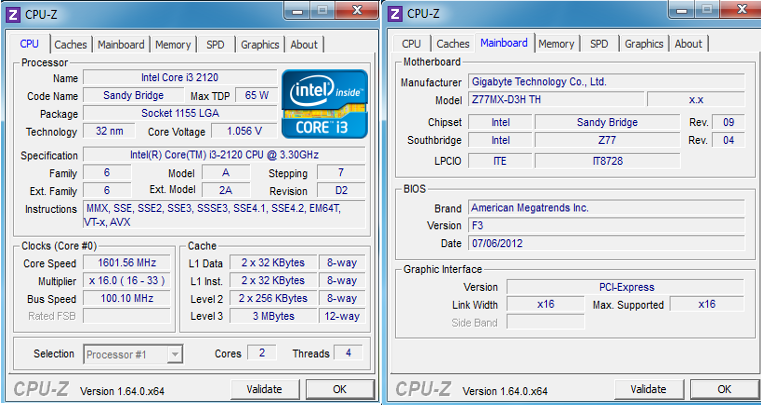Close the left CPU-Z window
Screen dimensions: 761x405
[x=358, y=10]
